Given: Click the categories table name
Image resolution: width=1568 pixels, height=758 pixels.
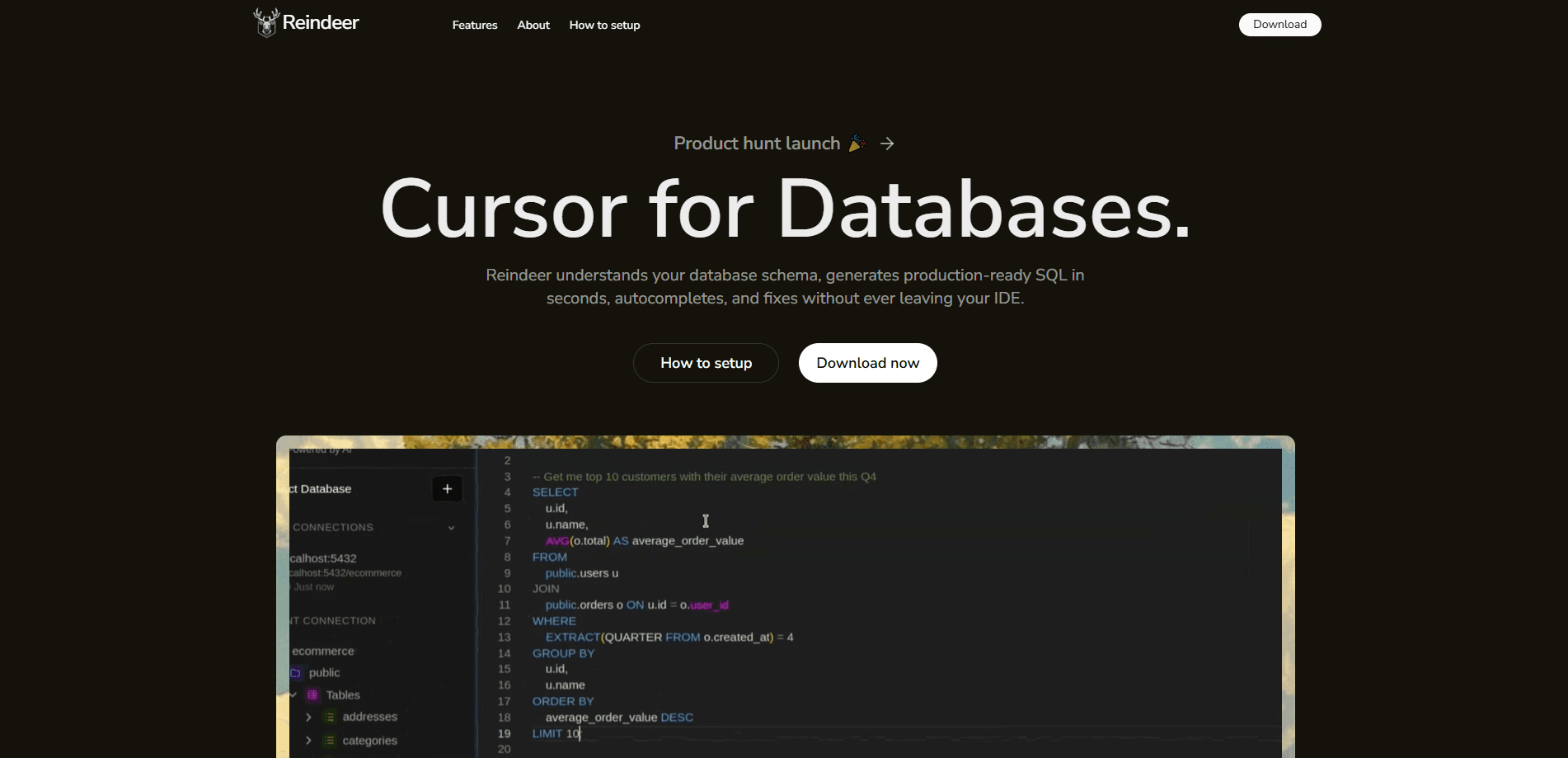Looking at the screenshot, I should (369, 741).
